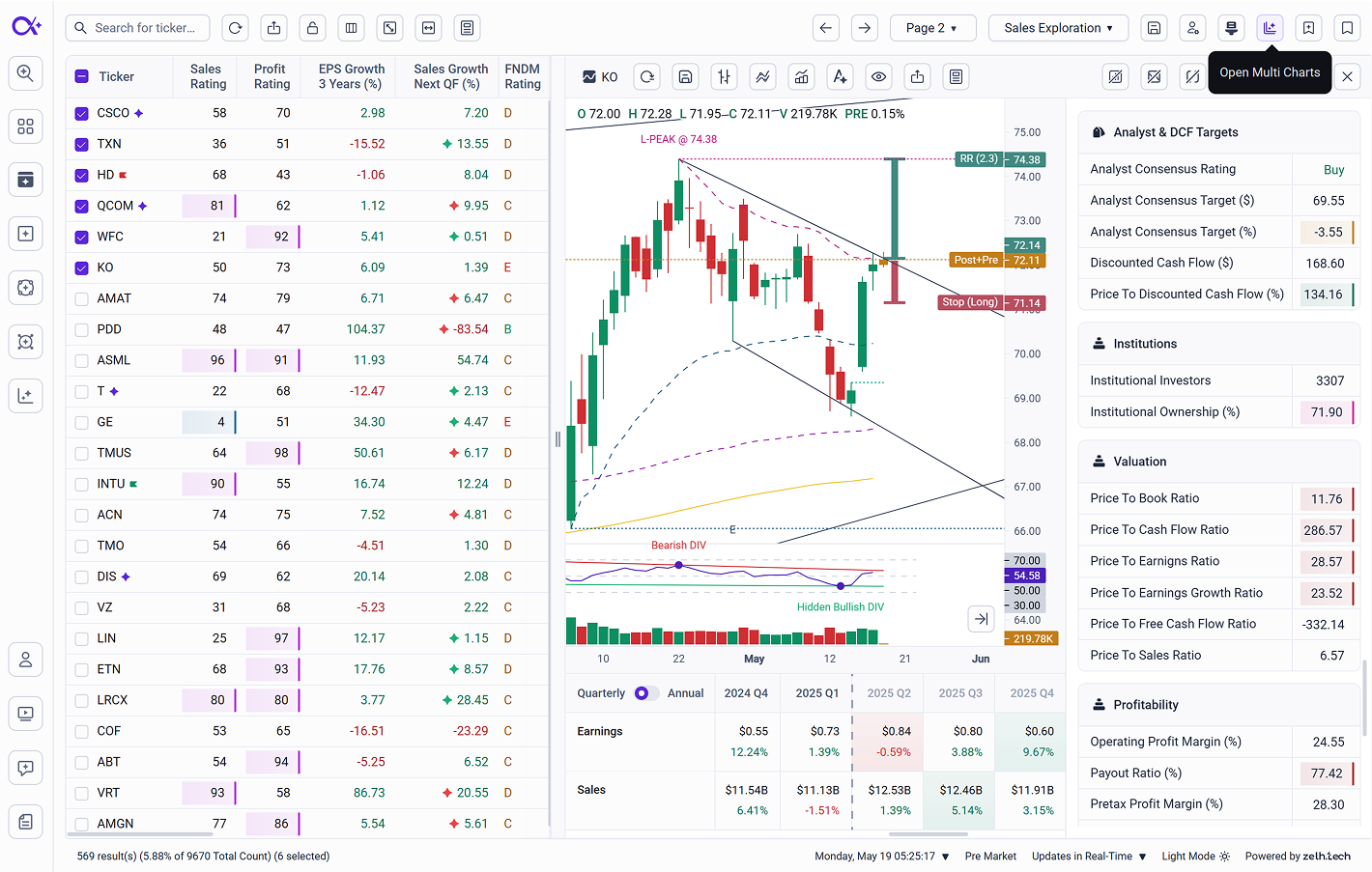Switch the Quarterly/Annual toggle
The height and width of the screenshot is (872, 1372).
(x=646, y=693)
